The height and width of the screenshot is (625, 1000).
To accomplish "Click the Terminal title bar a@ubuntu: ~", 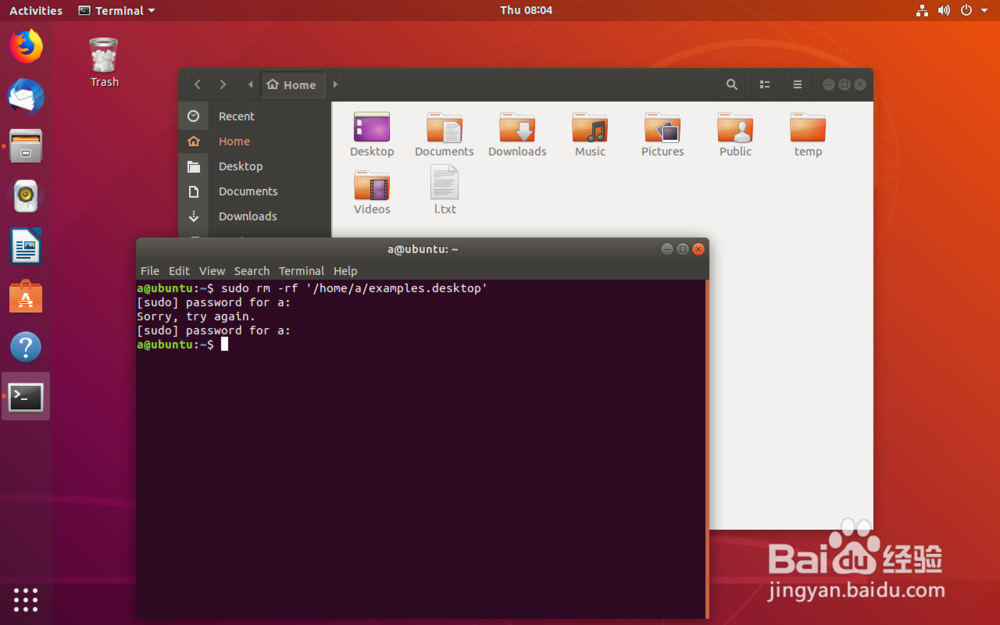I will [x=422, y=249].
